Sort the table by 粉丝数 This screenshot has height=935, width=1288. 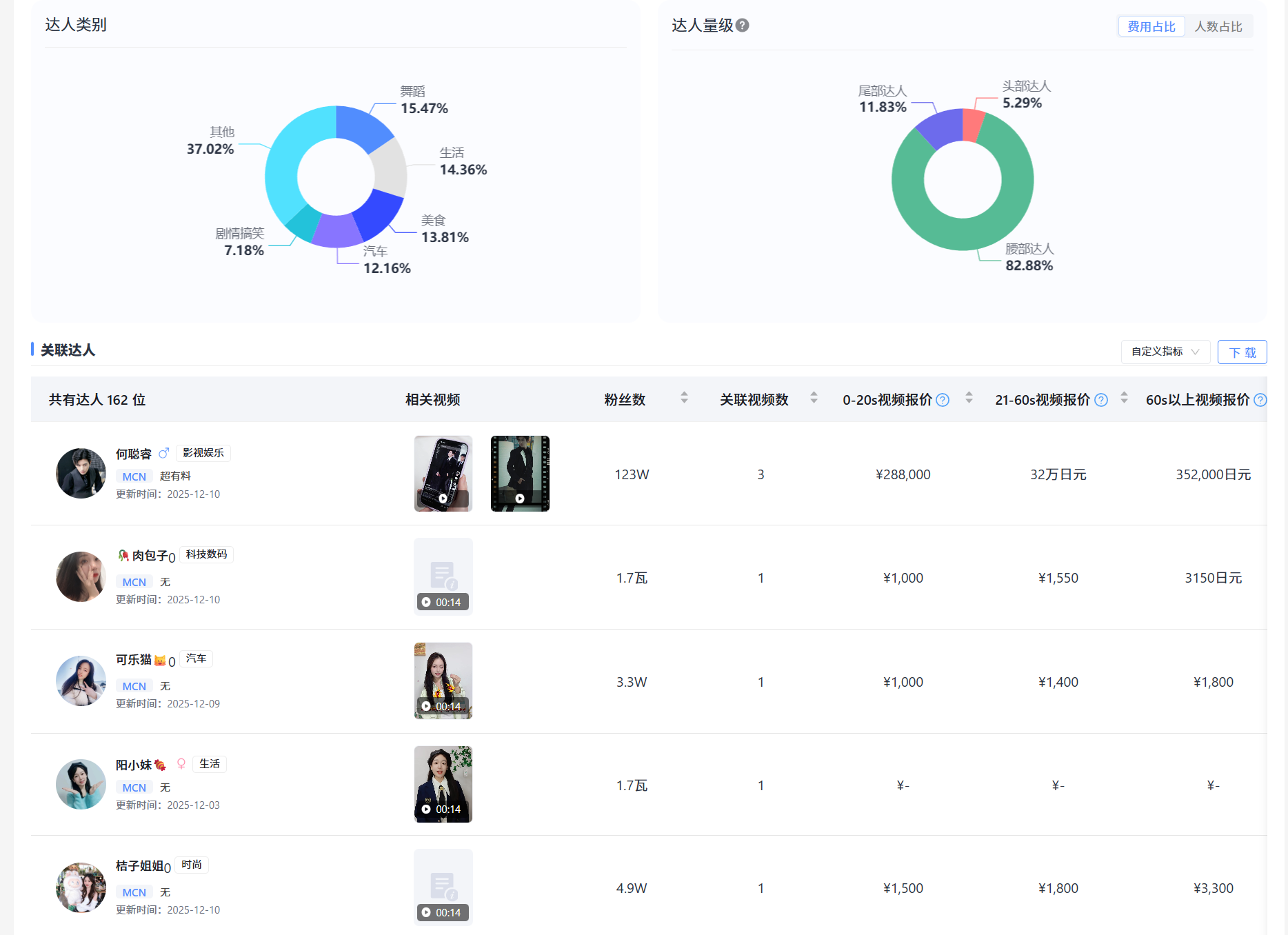(x=684, y=398)
